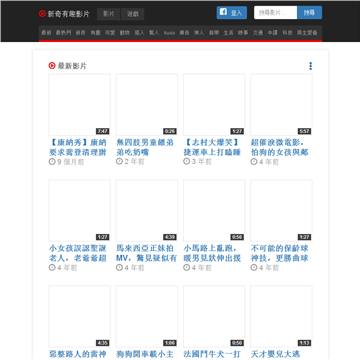Select the 生活 category
Image resolution: width=360 pixels, height=360 pixels.
click(228, 33)
